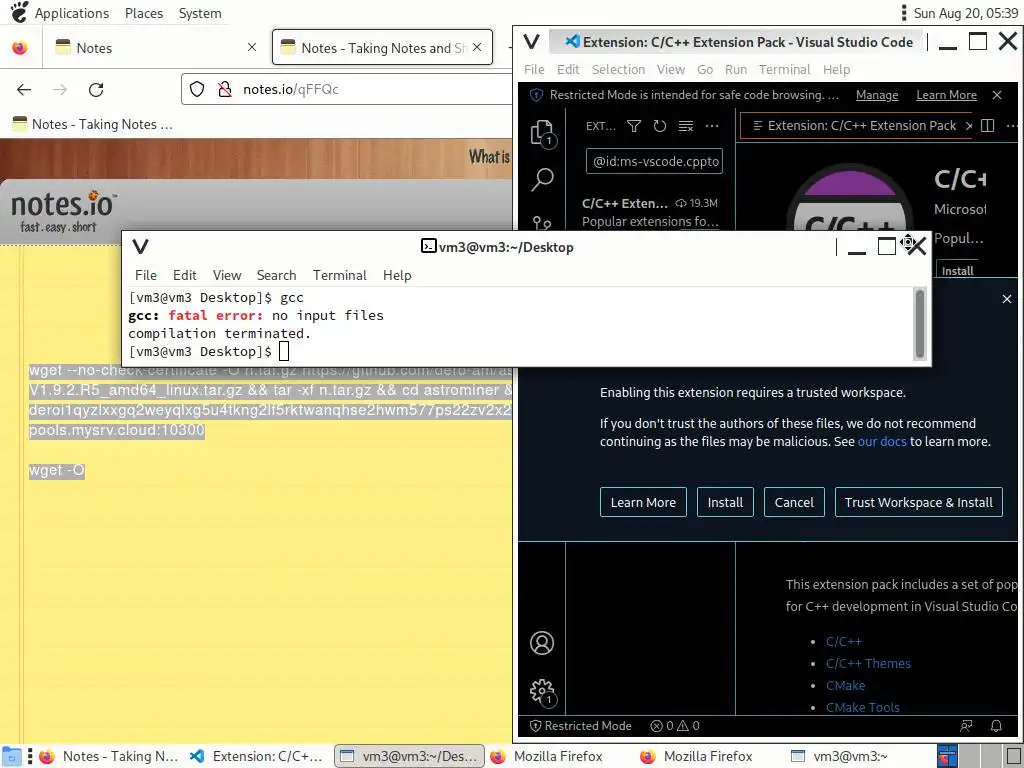Open the VS Code notifications bell
This screenshot has width=1024, height=768.
point(997,726)
